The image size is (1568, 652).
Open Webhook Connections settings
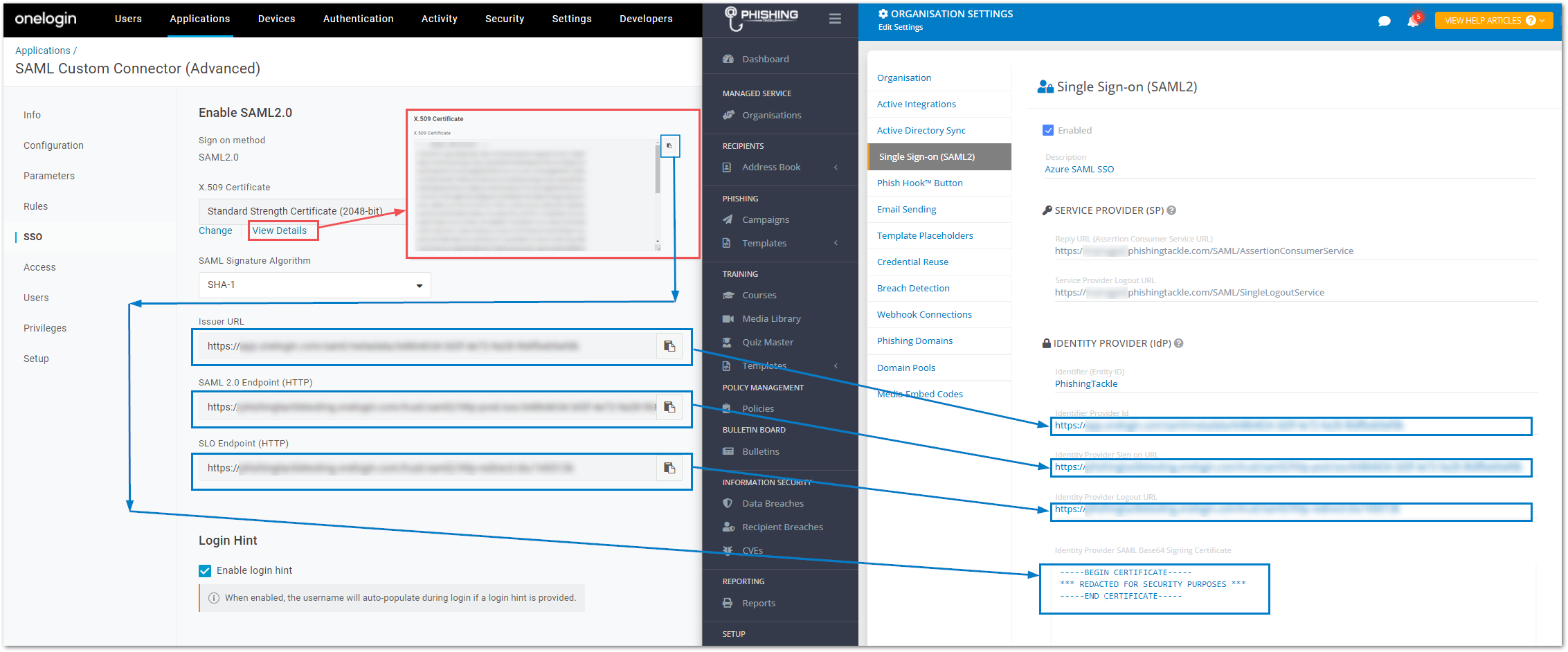coord(924,314)
